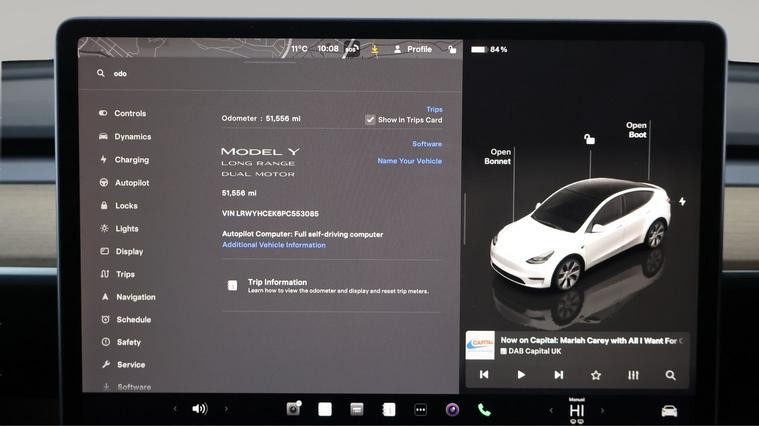
Task: Open the Autopilot settings menu
Action: tap(131, 183)
